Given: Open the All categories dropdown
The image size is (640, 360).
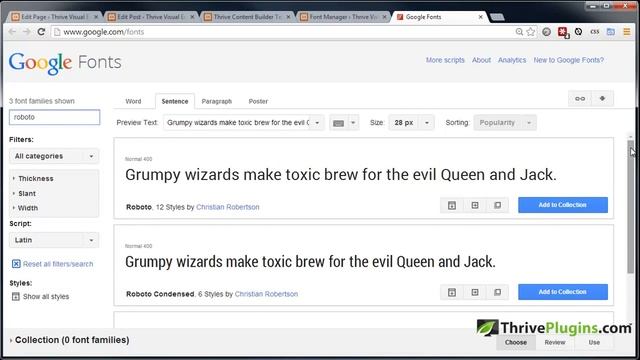Looking at the screenshot, I should click(x=54, y=156).
